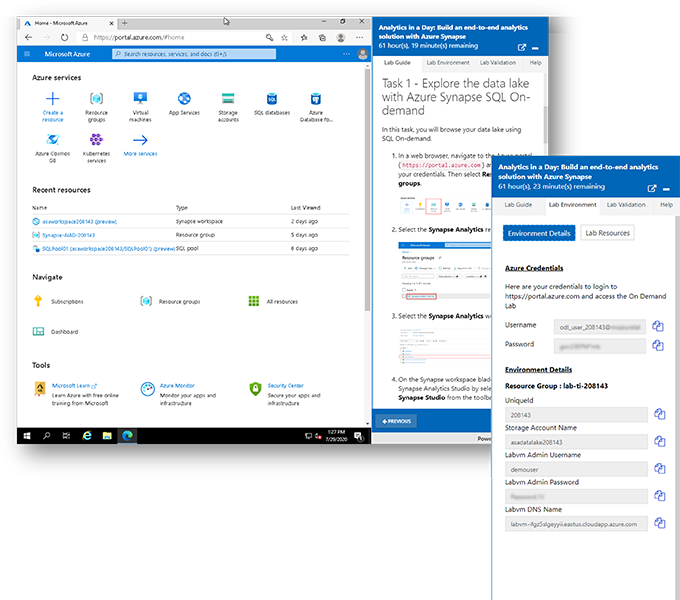
Task: Copy the Labvm Admin Password
Action: [660, 496]
